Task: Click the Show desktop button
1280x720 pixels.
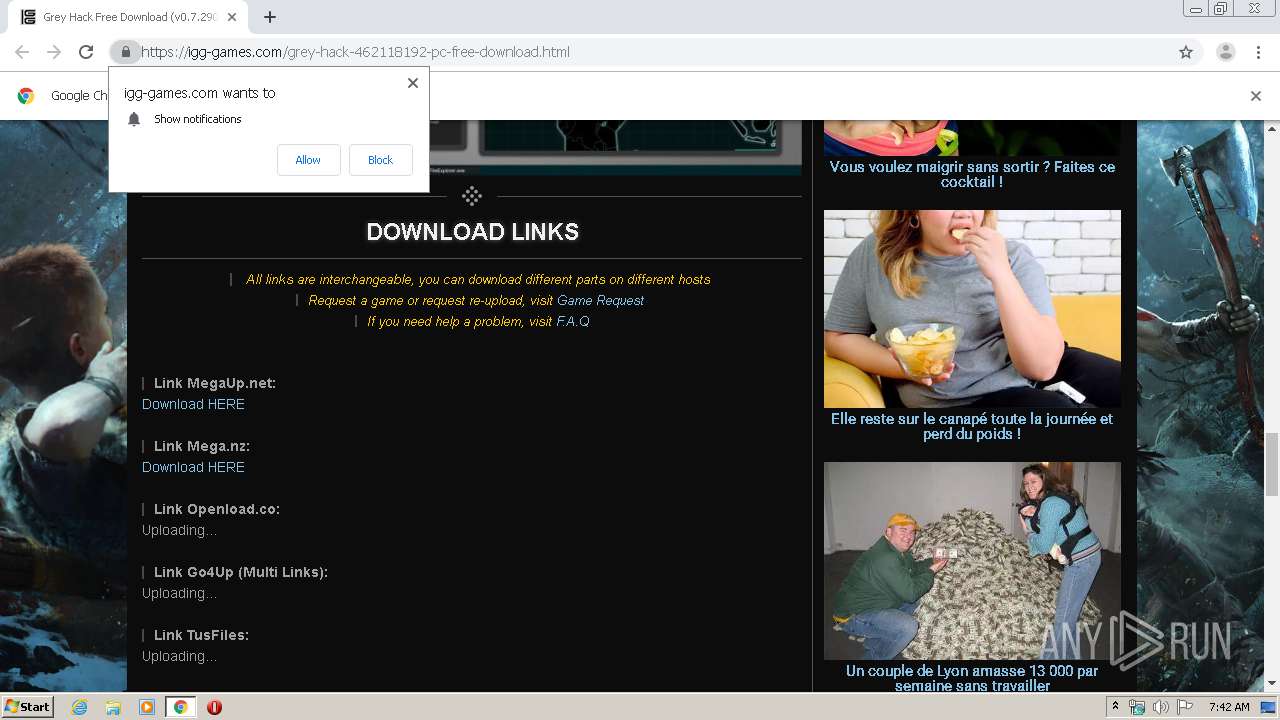Action: click(1269, 707)
